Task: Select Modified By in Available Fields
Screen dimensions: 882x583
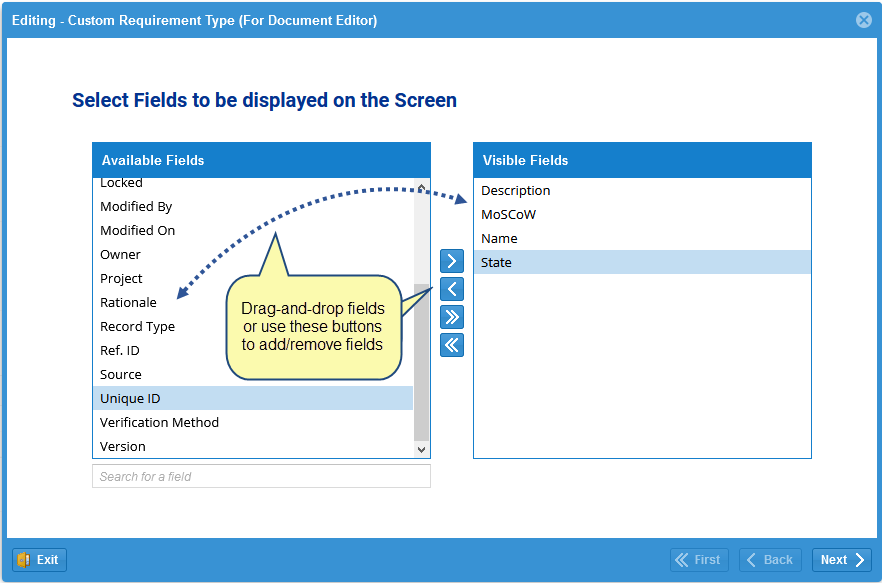Action: (x=253, y=207)
